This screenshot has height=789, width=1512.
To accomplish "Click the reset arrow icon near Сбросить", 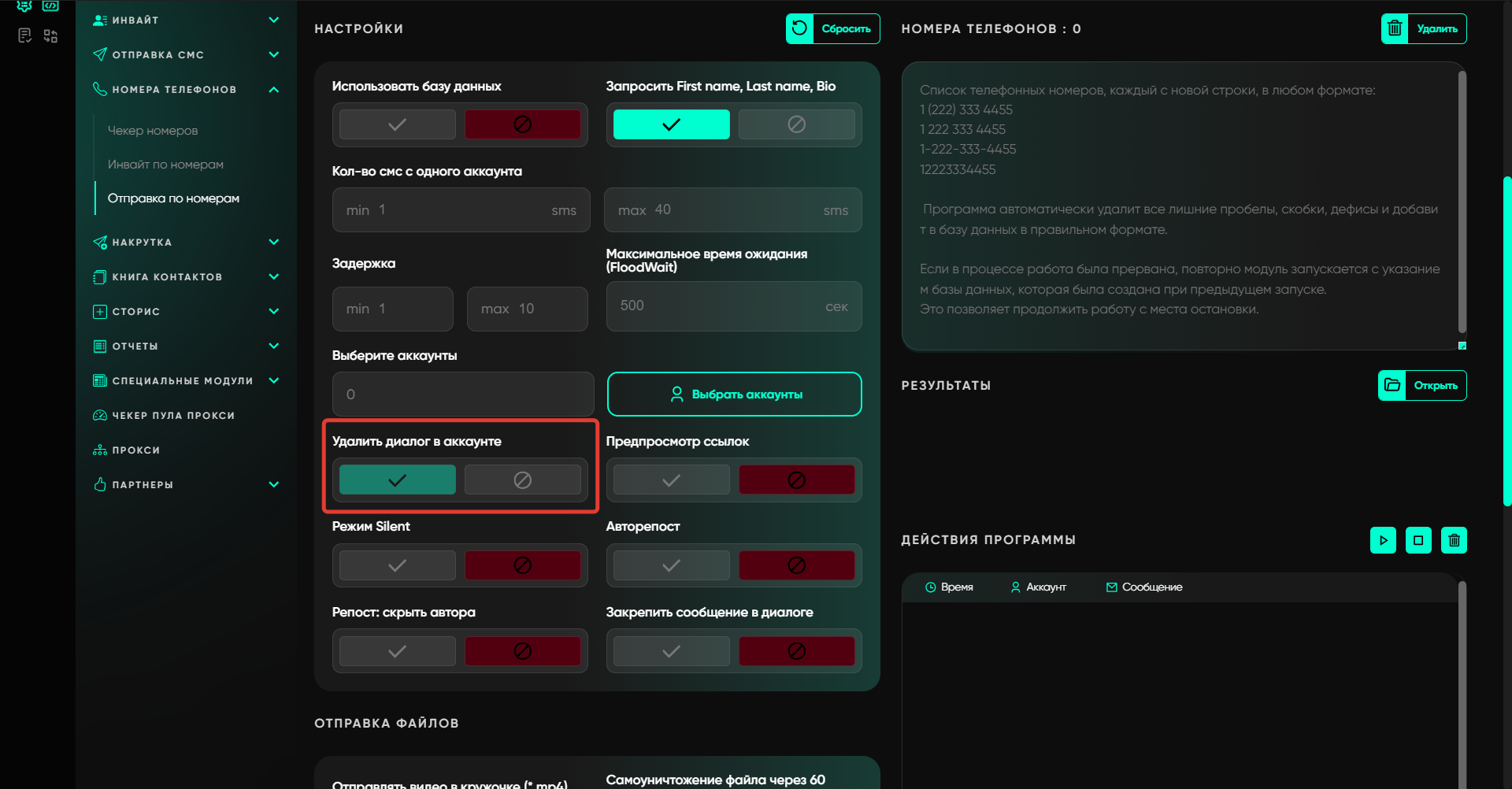I will 799,29.
